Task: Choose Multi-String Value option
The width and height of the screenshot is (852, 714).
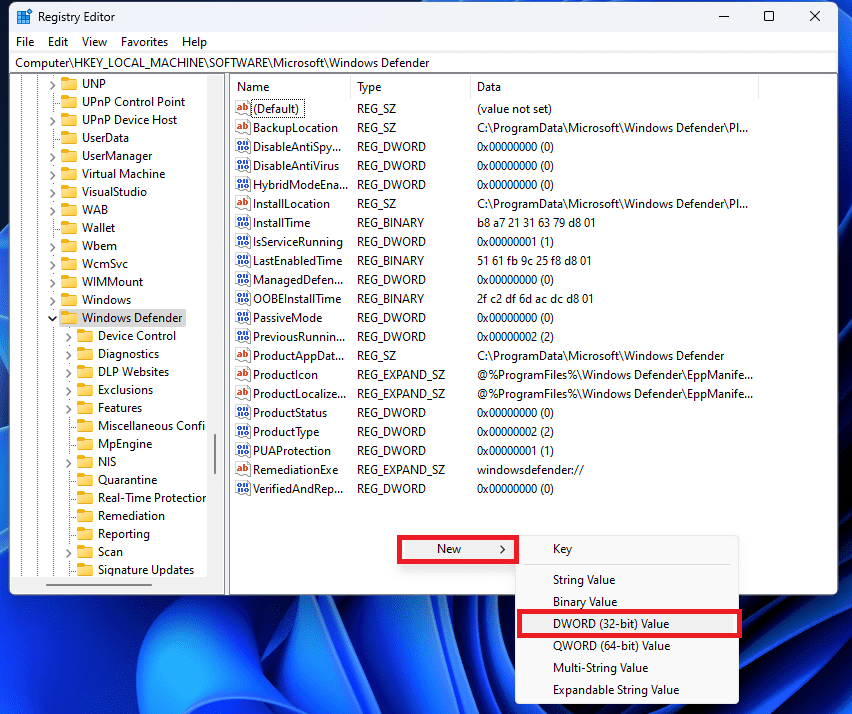Action: click(x=627, y=668)
